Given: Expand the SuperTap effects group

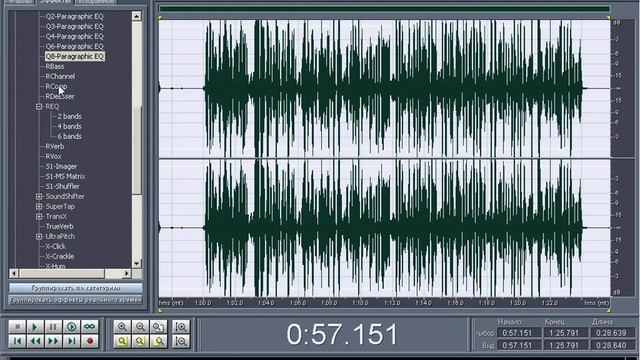Looking at the screenshot, I should click(x=39, y=207).
